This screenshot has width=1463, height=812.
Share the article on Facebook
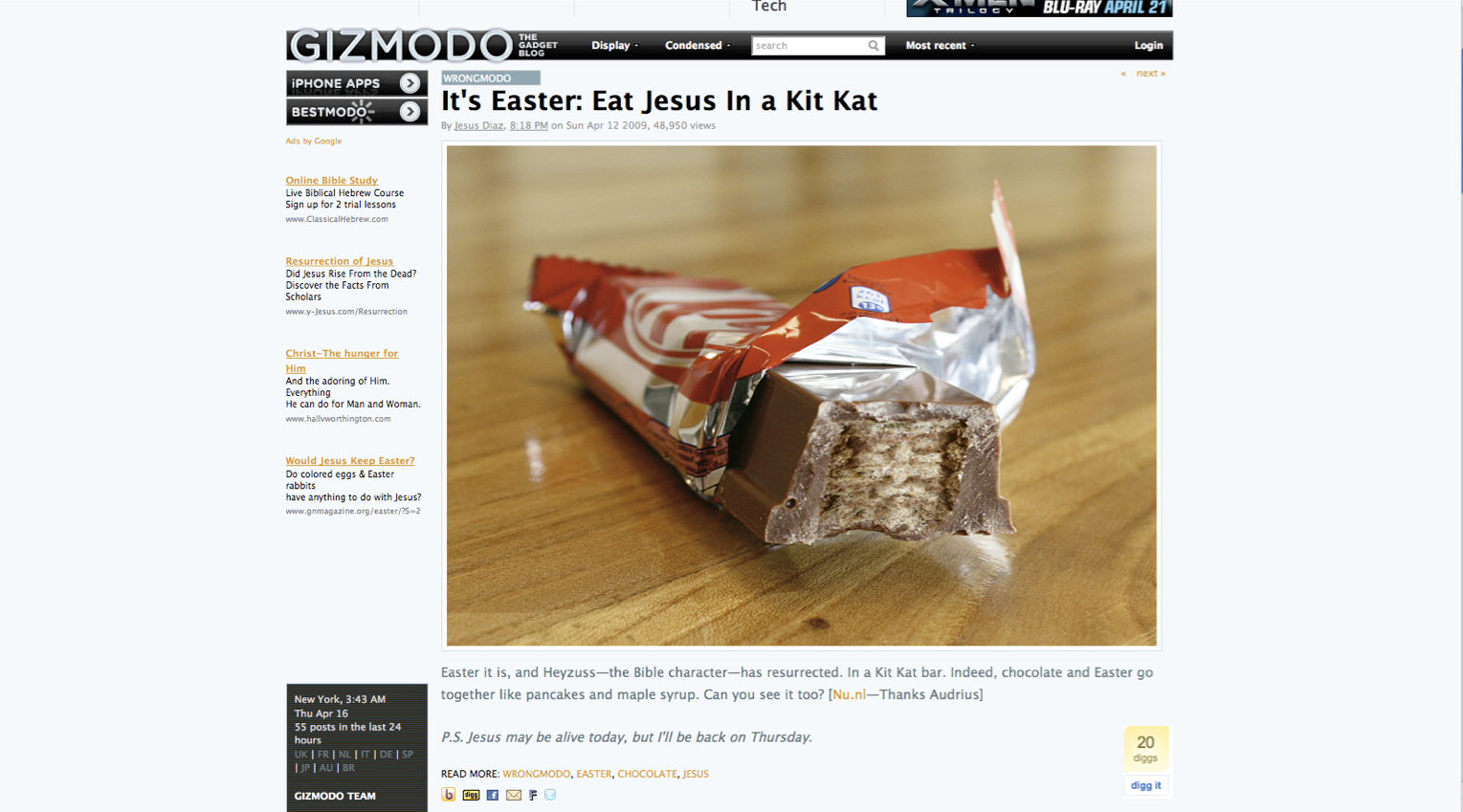pyautogui.click(x=493, y=795)
